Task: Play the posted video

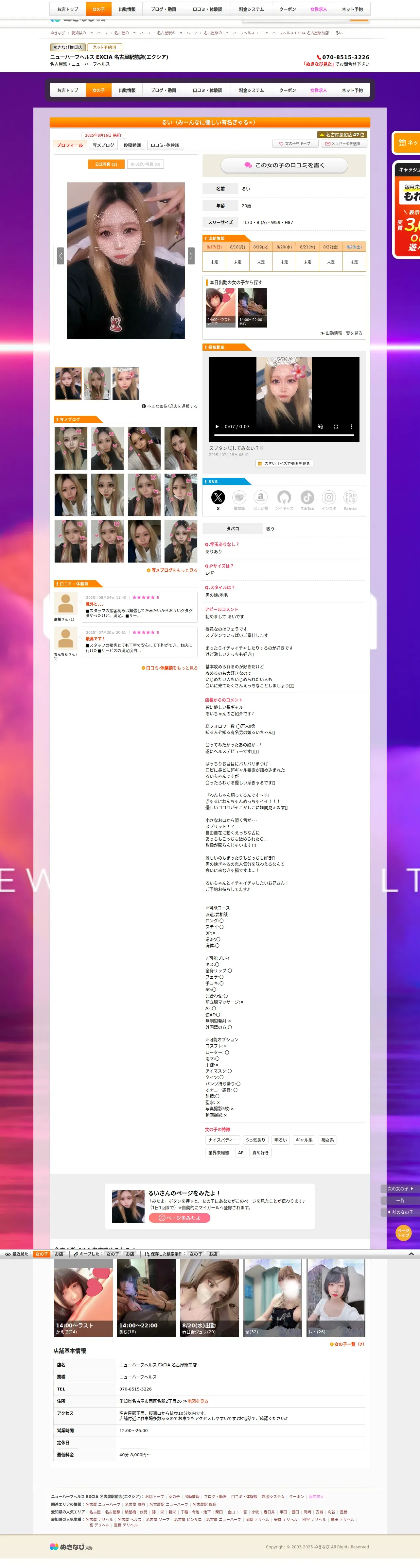Action: (217, 427)
